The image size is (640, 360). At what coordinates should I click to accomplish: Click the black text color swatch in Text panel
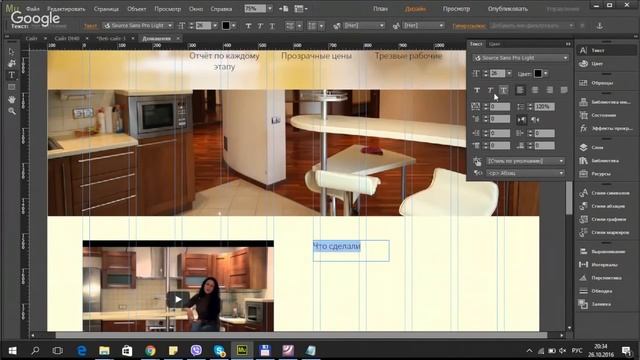(538, 73)
